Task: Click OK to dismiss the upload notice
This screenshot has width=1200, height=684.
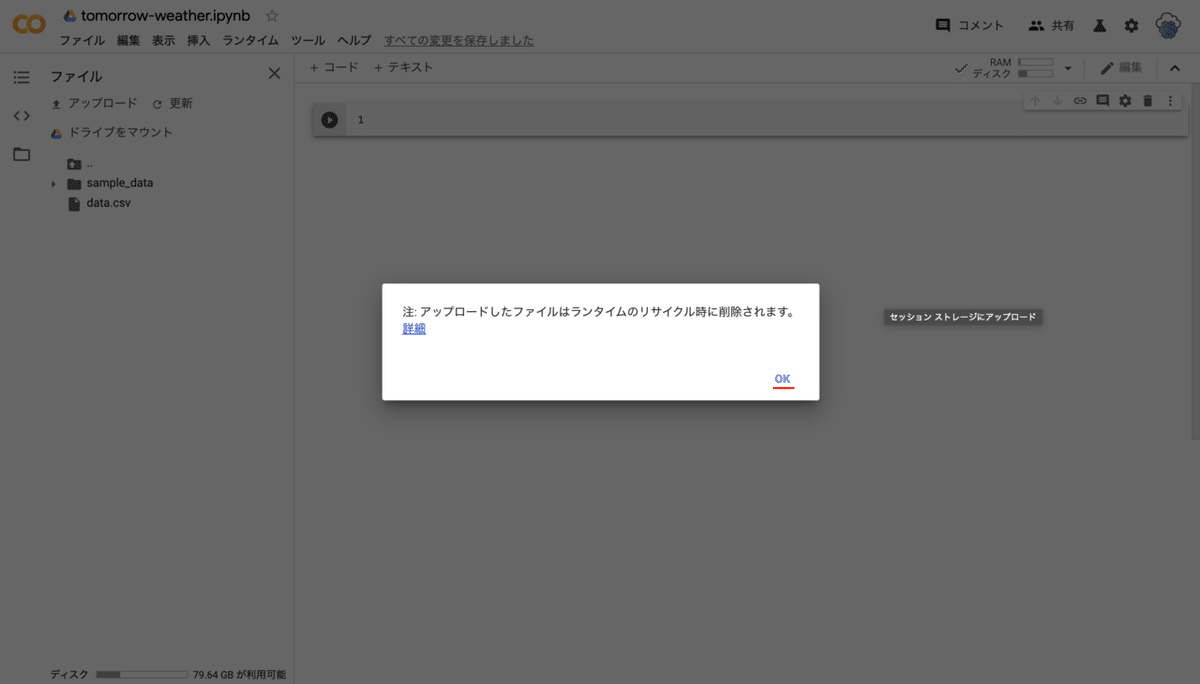Action: pos(781,379)
